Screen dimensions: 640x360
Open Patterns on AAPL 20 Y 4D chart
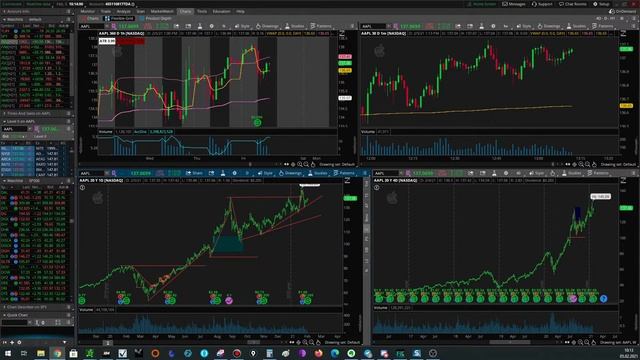(598, 173)
